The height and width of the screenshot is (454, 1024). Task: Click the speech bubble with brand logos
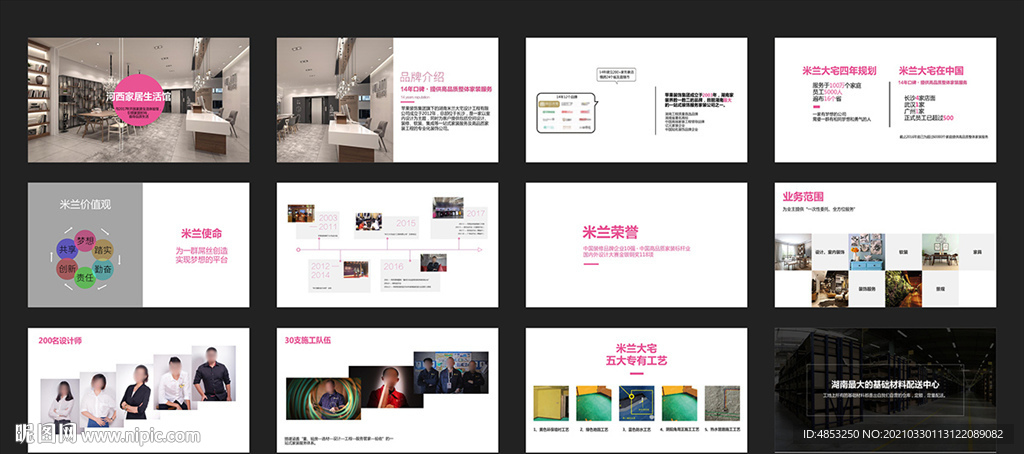pos(567,114)
